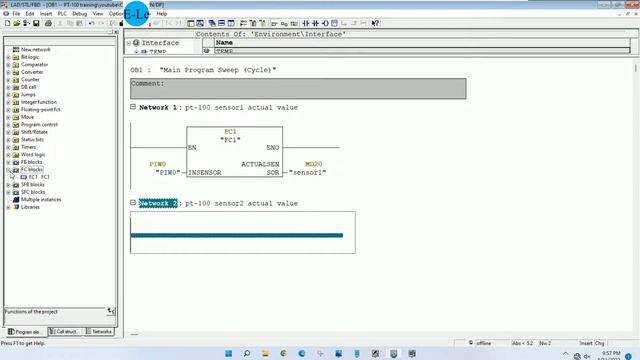Expand the SFC blocks folder
This screenshot has width=640, height=360.
[8, 192]
